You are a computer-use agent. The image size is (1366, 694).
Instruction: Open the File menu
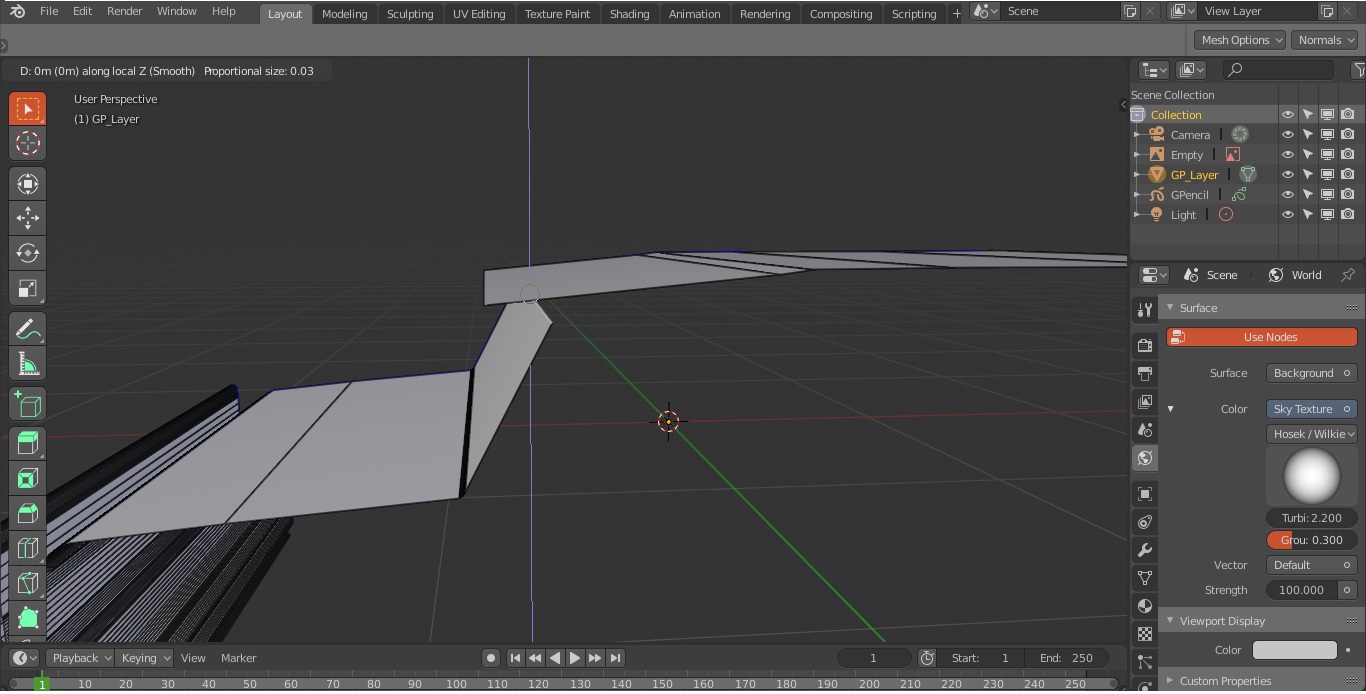tap(48, 11)
